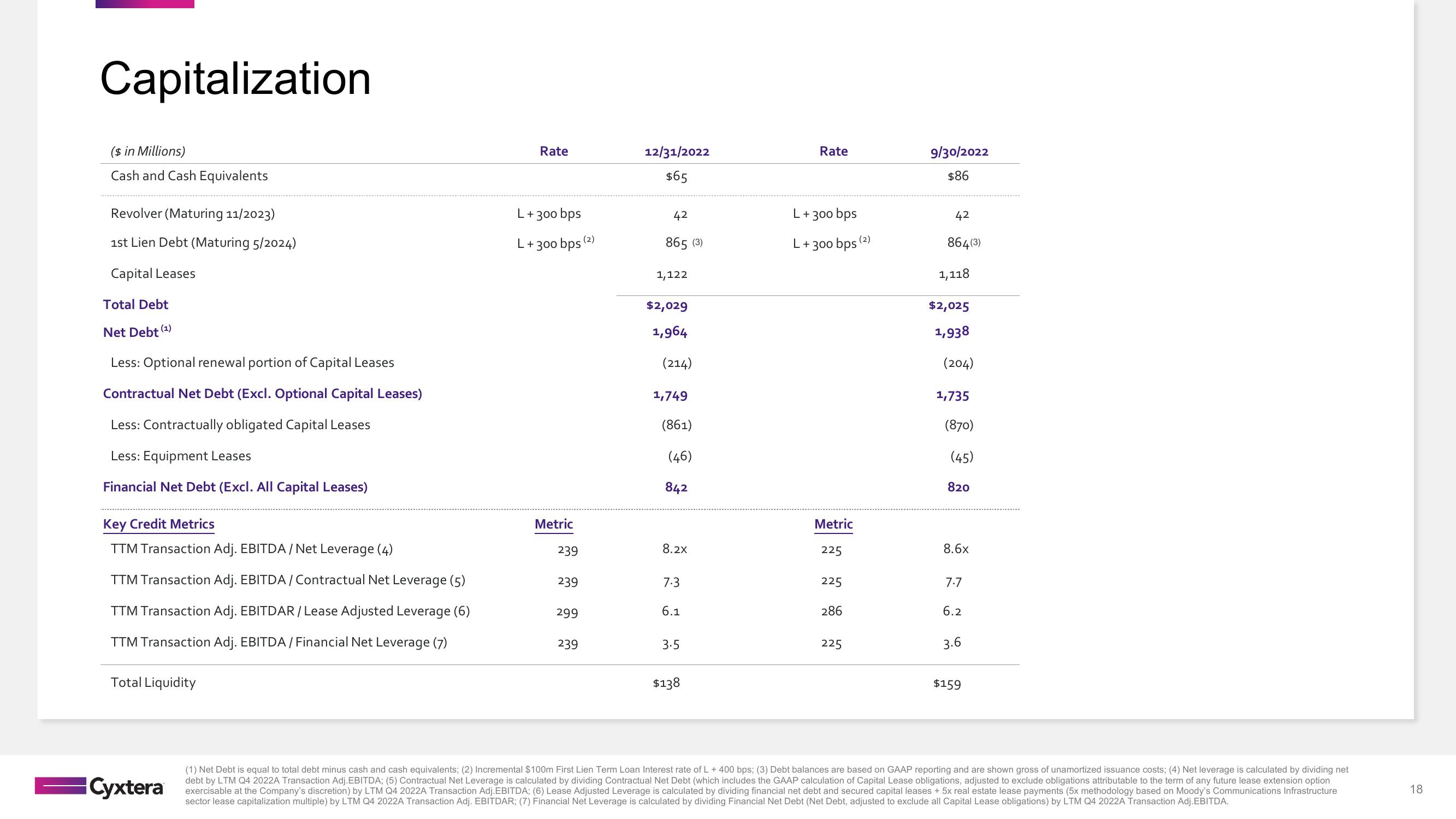Click the 865 first lien debt value

coord(677,242)
